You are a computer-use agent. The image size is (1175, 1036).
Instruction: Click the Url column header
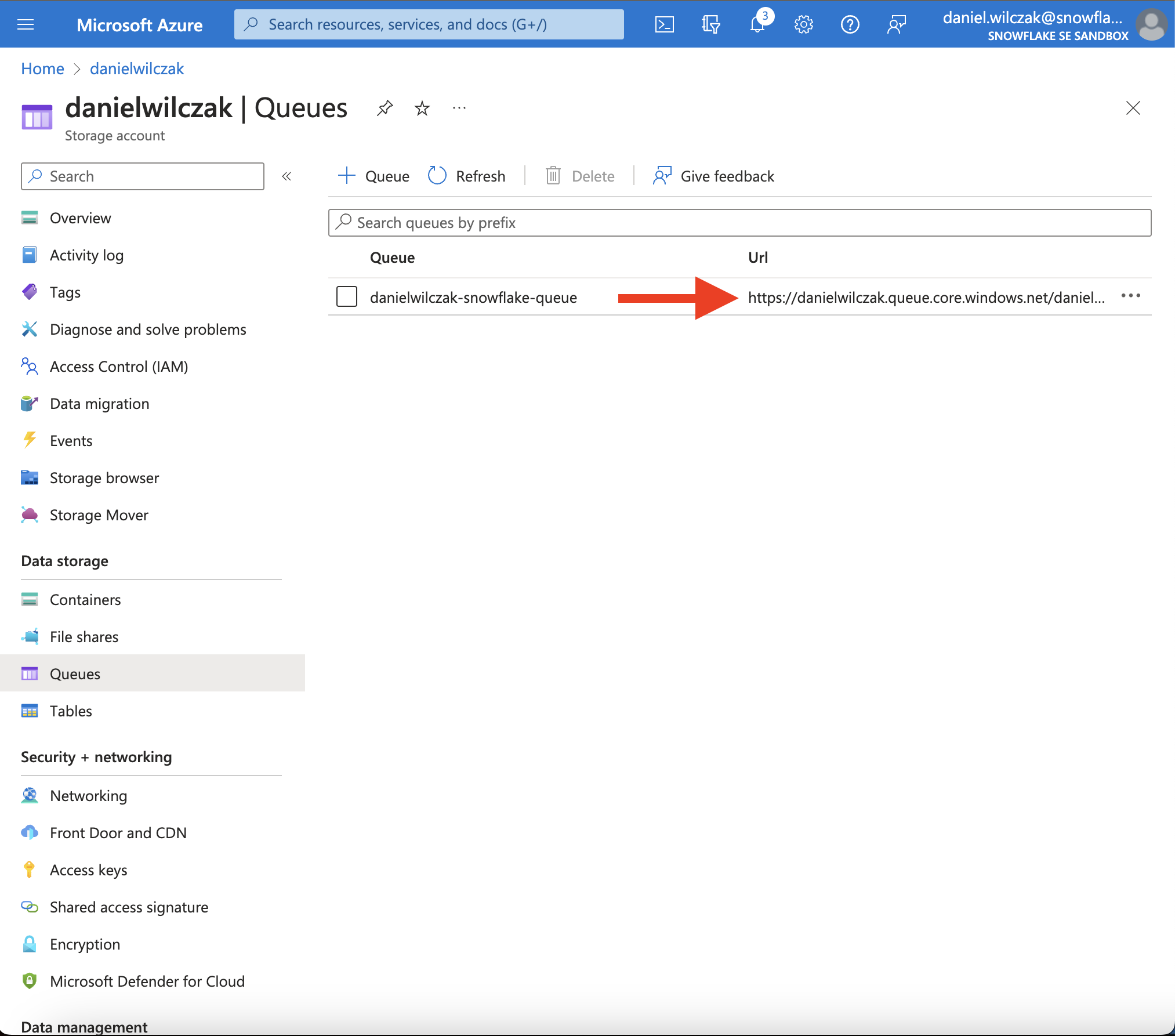(x=758, y=258)
